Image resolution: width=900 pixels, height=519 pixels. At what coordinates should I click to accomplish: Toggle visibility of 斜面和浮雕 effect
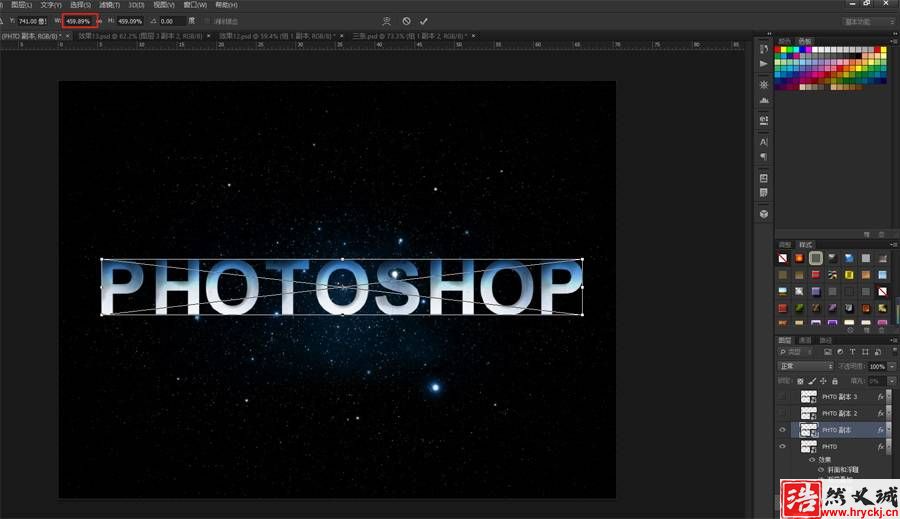point(821,470)
